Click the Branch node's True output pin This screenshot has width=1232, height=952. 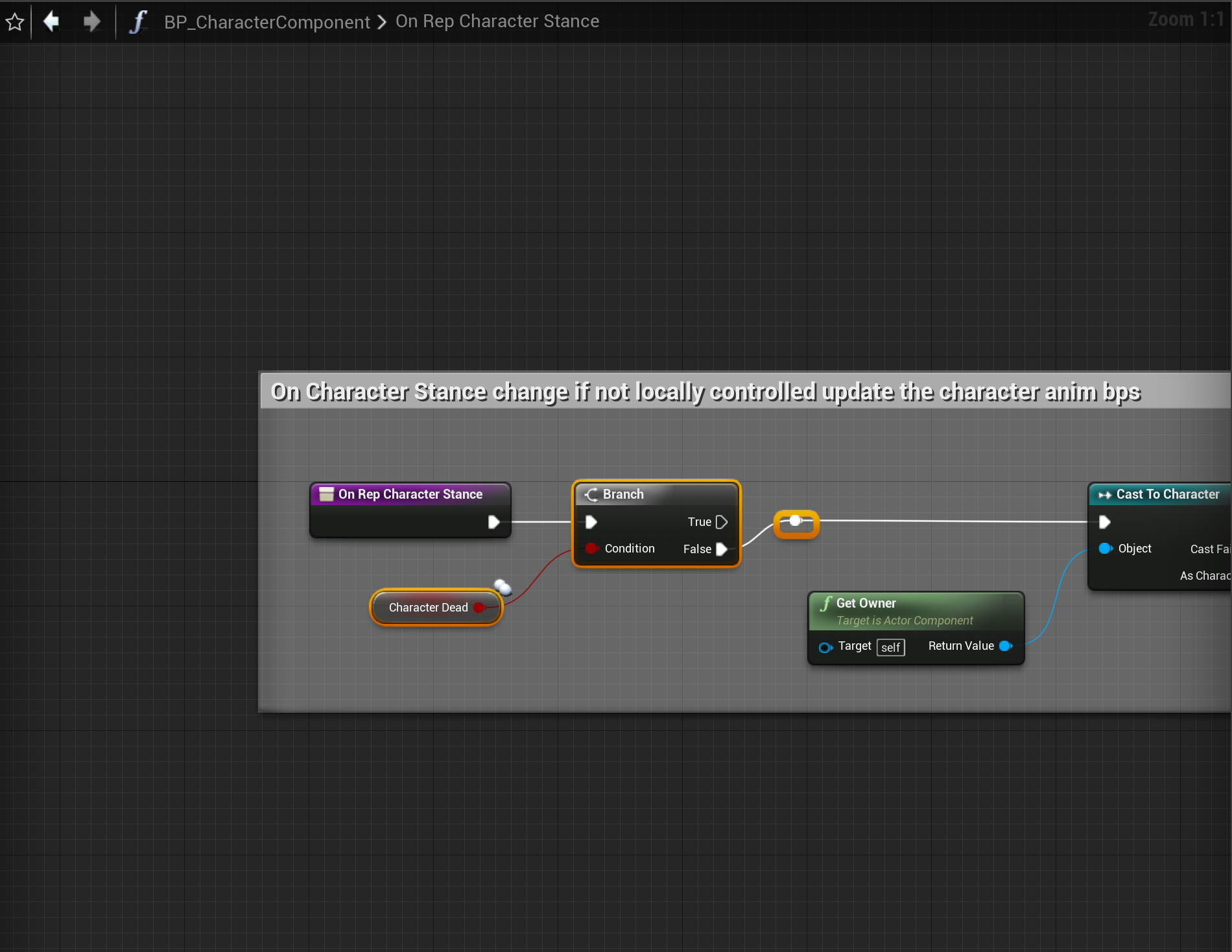pyautogui.click(x=721, y=522)
